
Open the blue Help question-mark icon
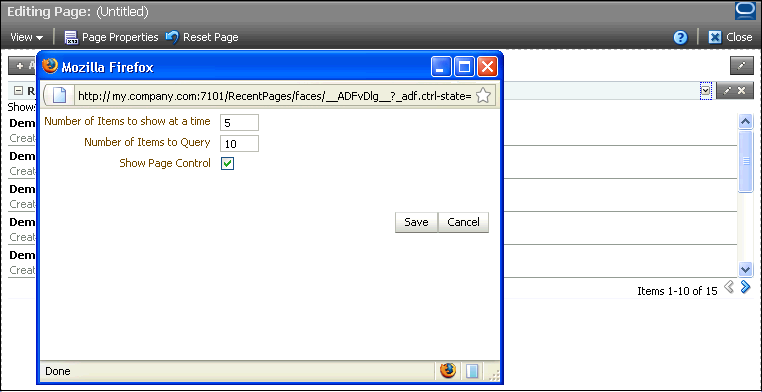tap(680, 37)
